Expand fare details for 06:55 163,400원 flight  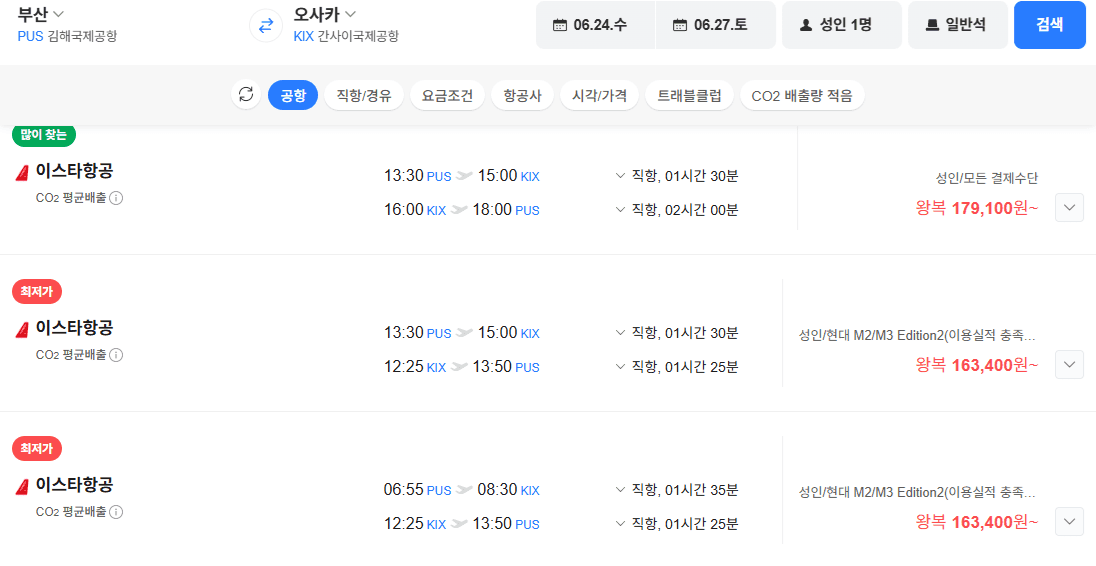pos(1069,522)
